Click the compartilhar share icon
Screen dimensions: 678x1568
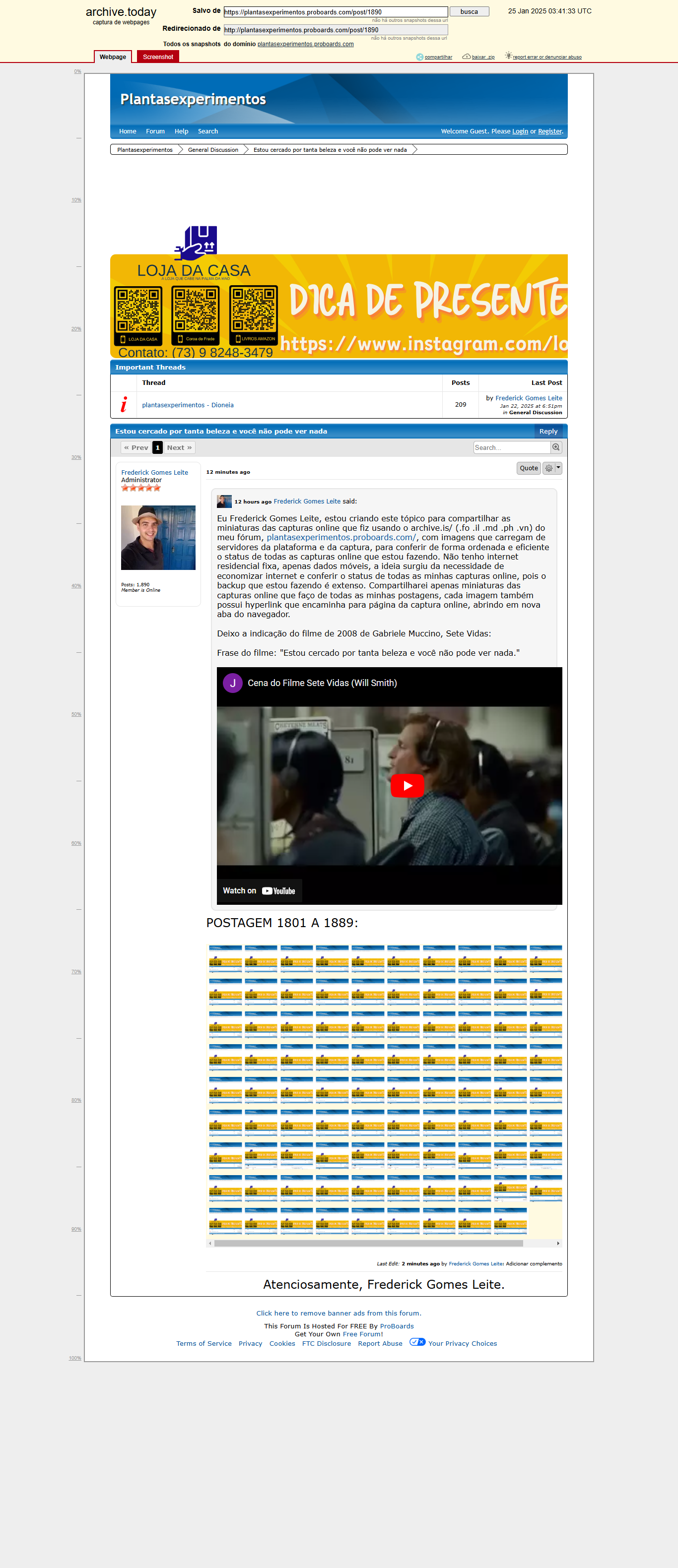pyautogui.click(x=420, y=57)
